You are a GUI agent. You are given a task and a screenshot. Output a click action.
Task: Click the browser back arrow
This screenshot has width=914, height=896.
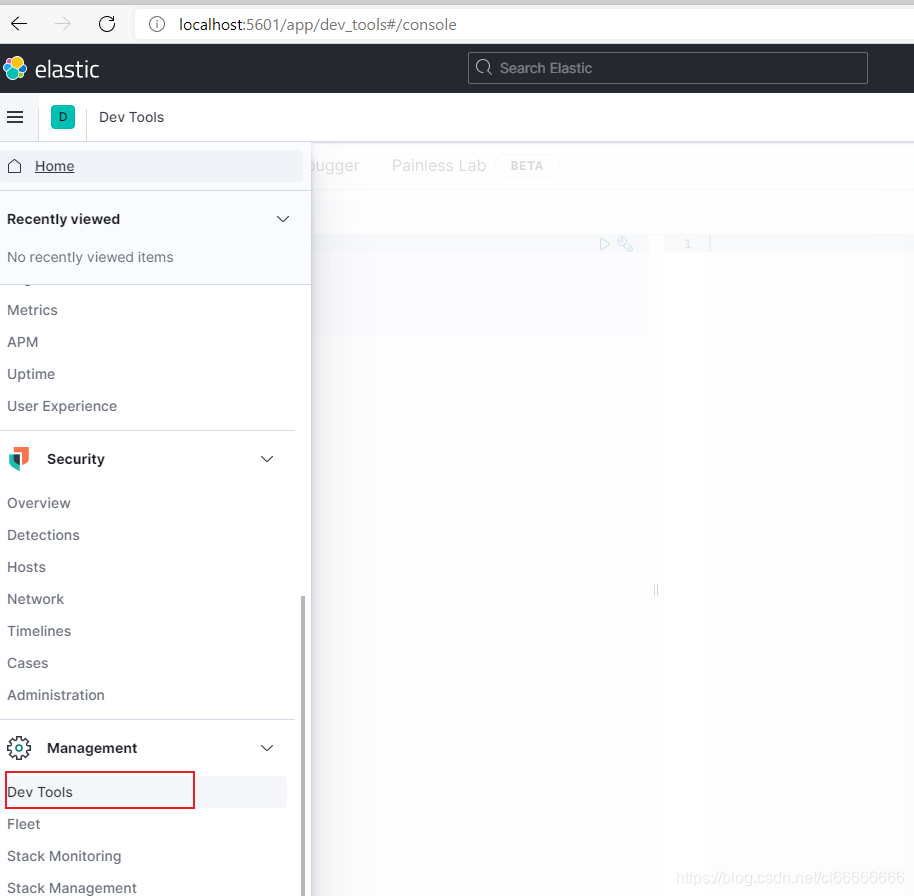tap(19, 24)
